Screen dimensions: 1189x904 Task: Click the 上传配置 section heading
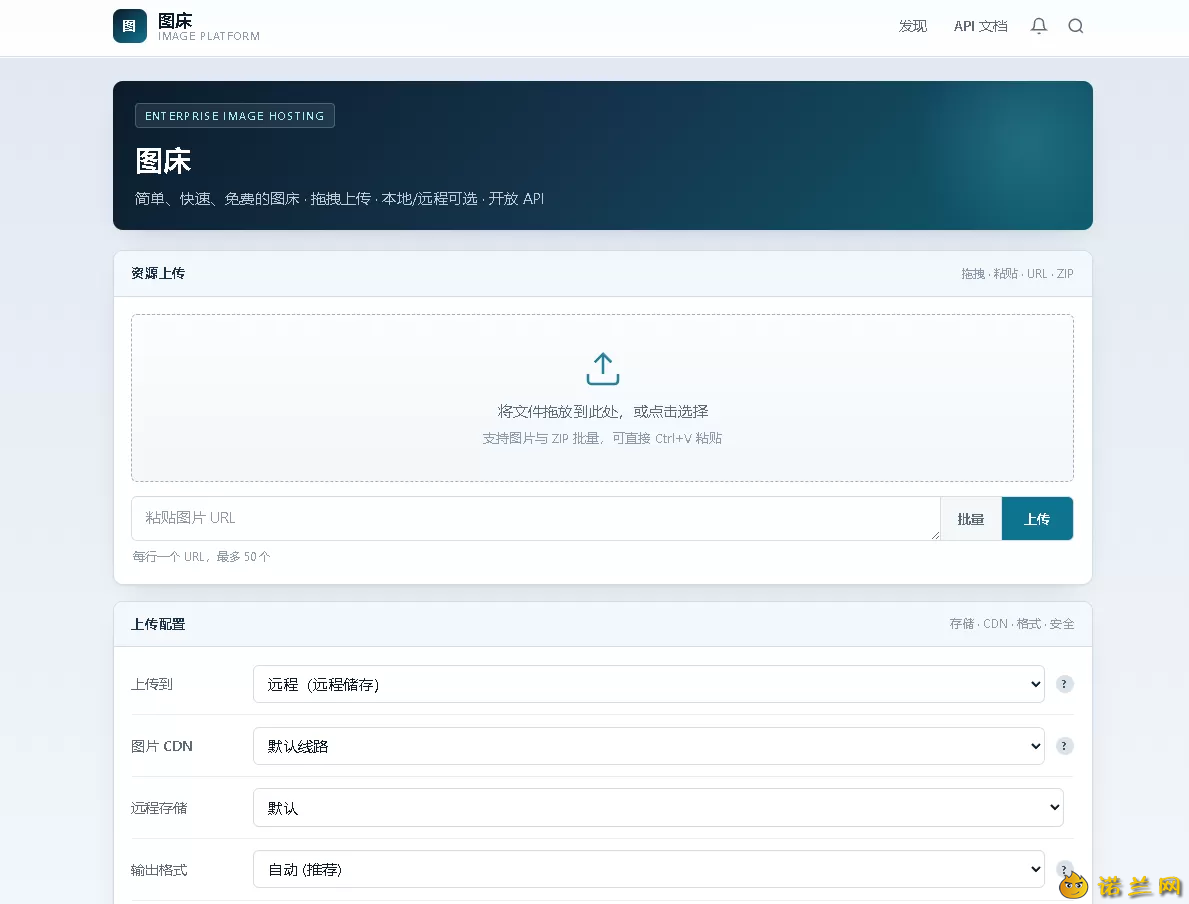pyautogui.click(x=158, y=624)
